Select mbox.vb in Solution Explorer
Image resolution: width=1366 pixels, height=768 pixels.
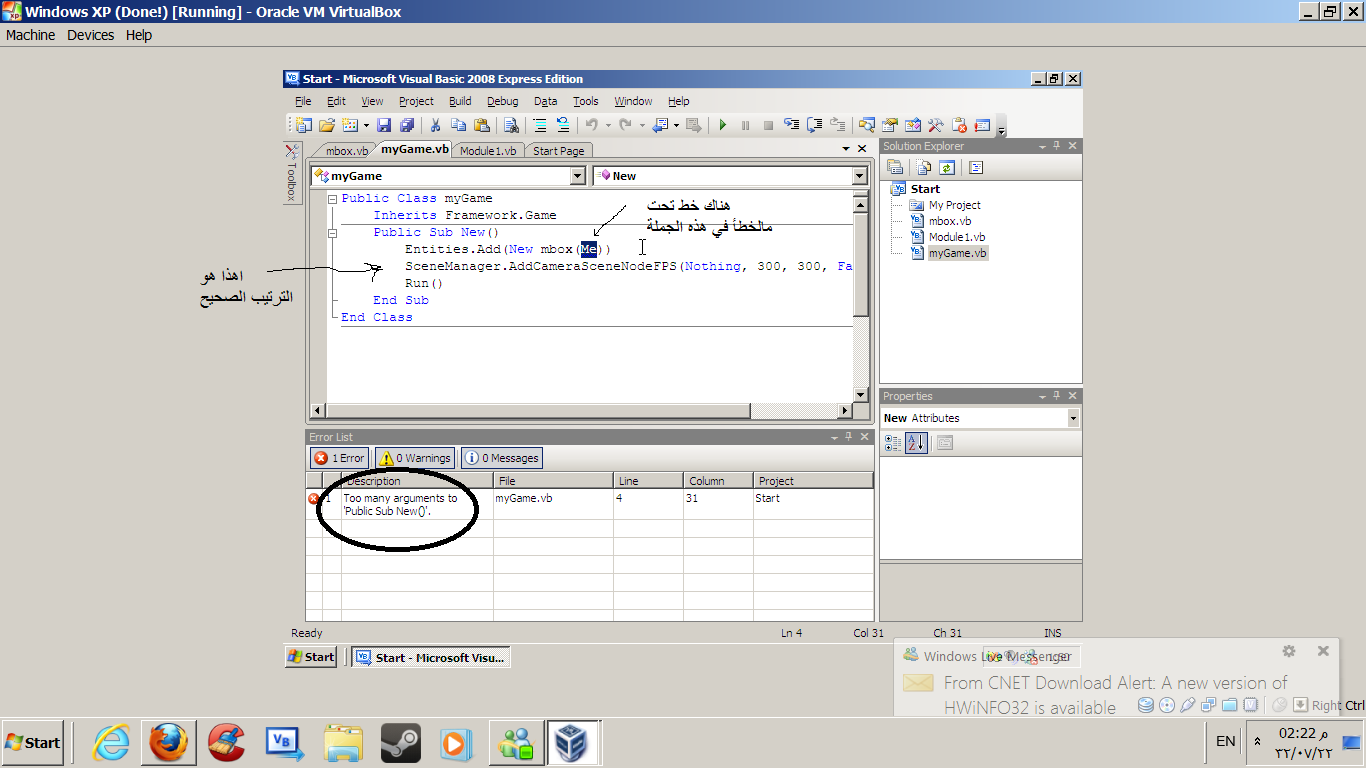click(x=950, y=221)
